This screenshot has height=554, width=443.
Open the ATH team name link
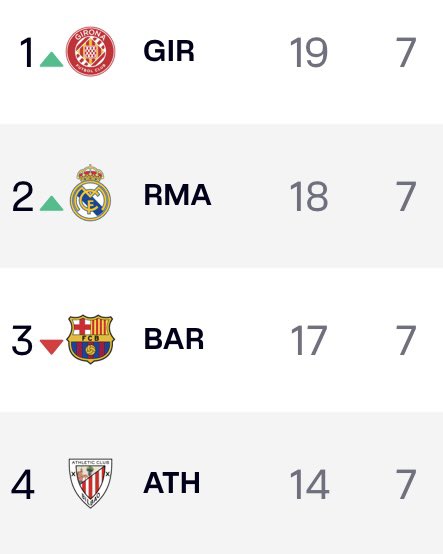[x=172, y=483]
